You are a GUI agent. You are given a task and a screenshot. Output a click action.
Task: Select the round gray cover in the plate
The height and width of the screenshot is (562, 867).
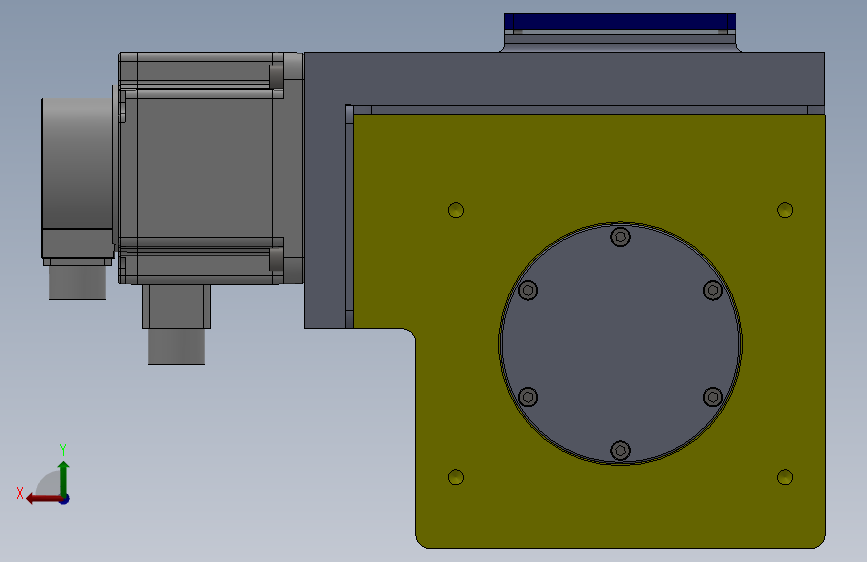point(620,344)
